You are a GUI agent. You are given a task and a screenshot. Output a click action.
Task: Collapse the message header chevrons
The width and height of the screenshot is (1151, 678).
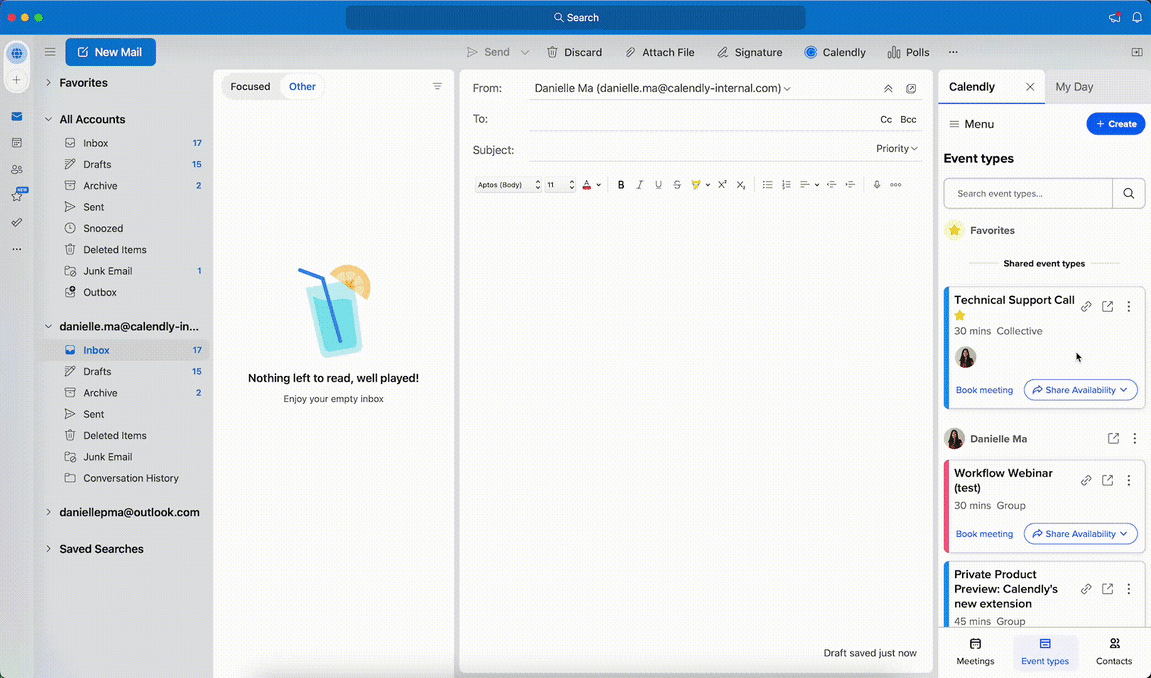888,89
